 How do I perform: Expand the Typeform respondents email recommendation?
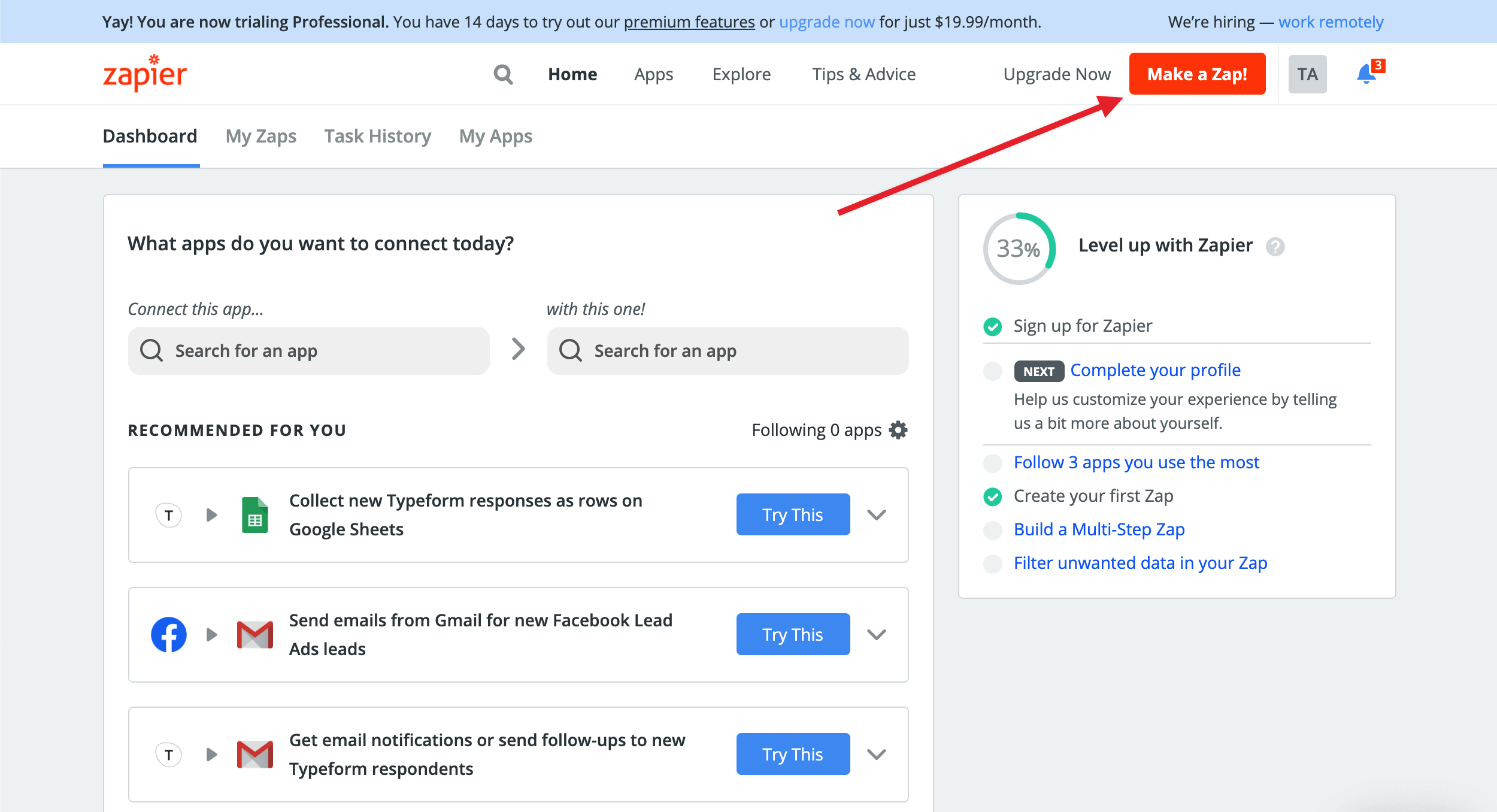[877, 755]
